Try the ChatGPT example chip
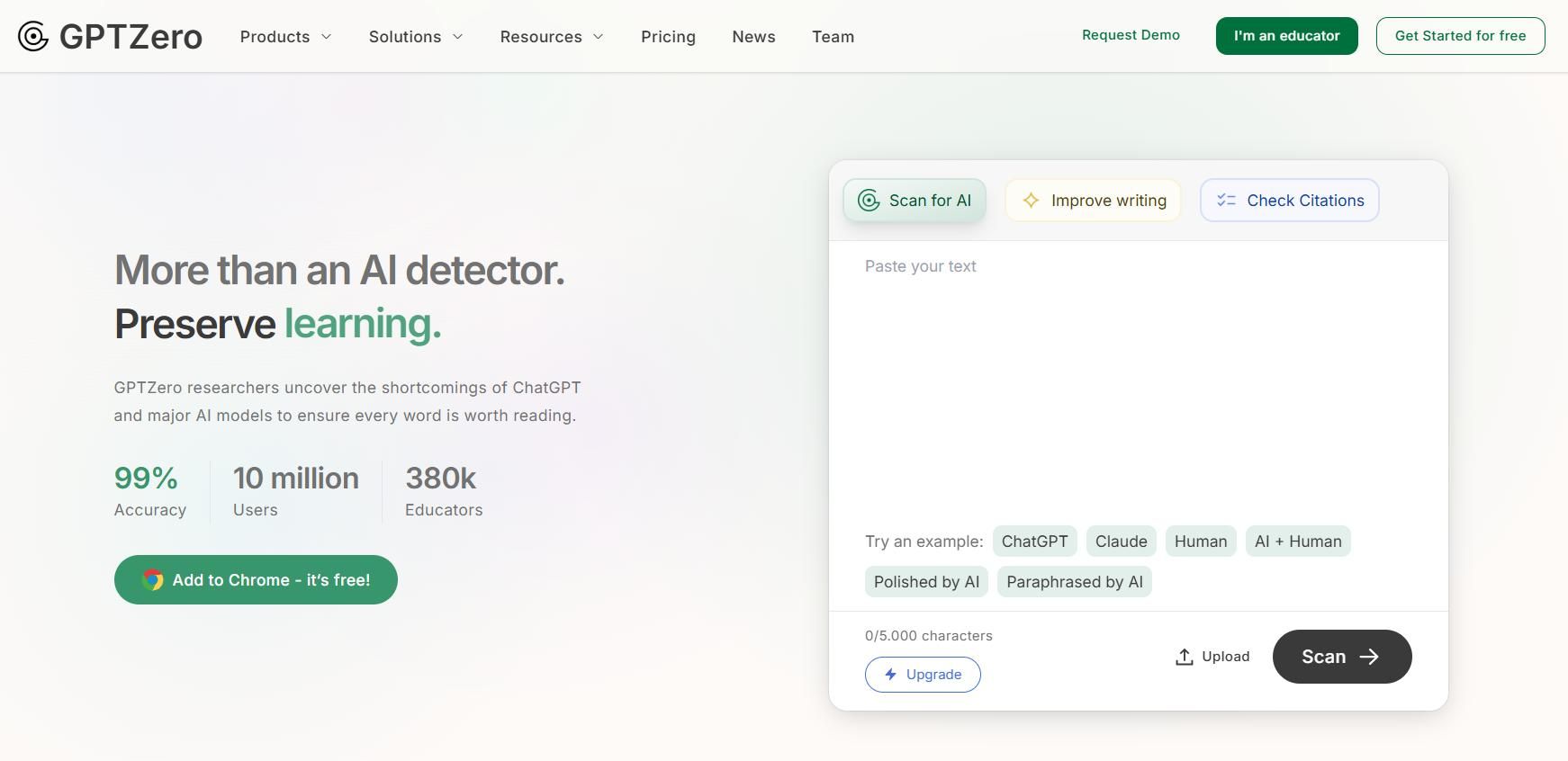Image resolution: width=1568 pixels, height=761 pixels. click(1034, 542)
